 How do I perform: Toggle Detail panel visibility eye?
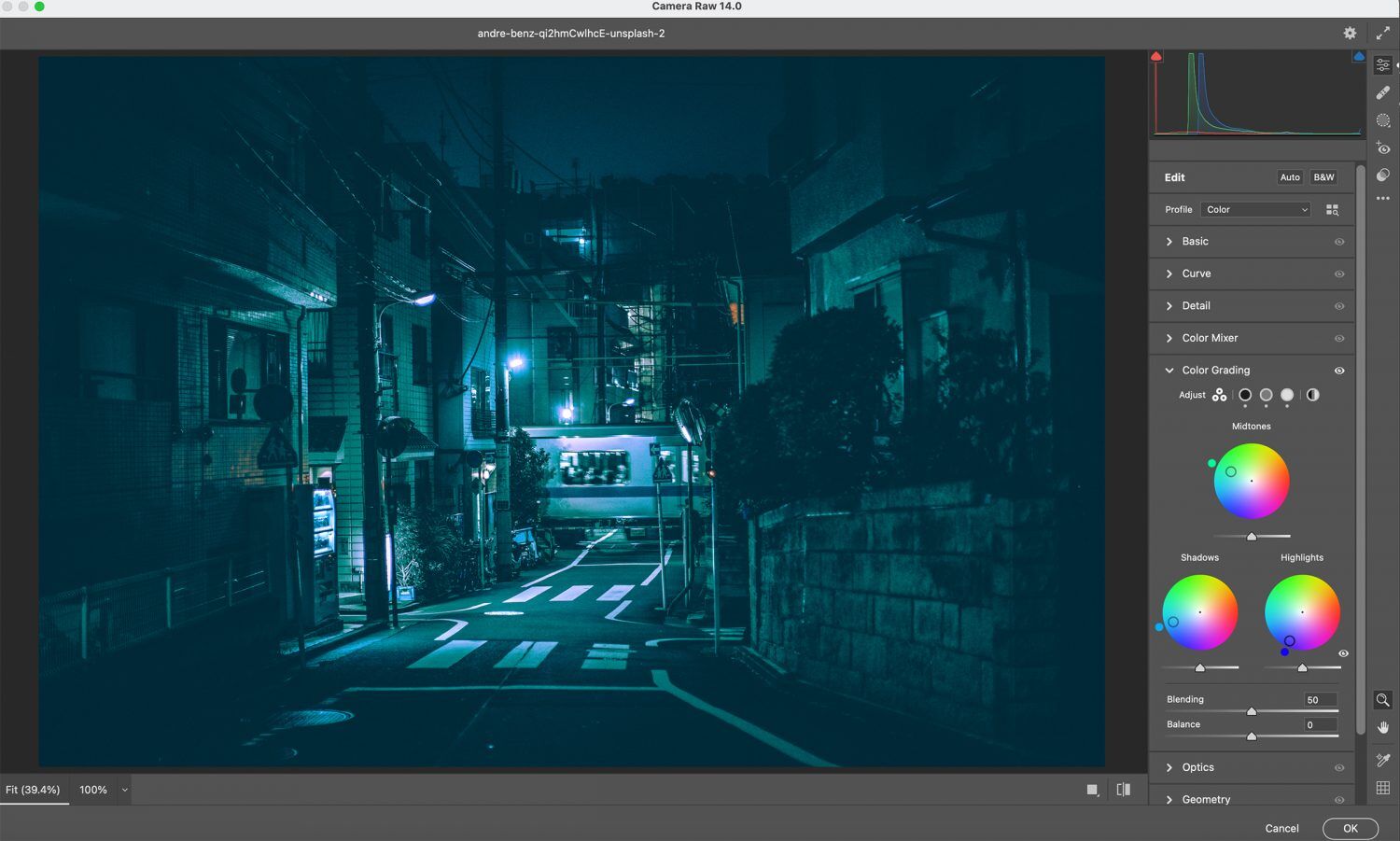pyautogui.click(x=1339, y=306)
